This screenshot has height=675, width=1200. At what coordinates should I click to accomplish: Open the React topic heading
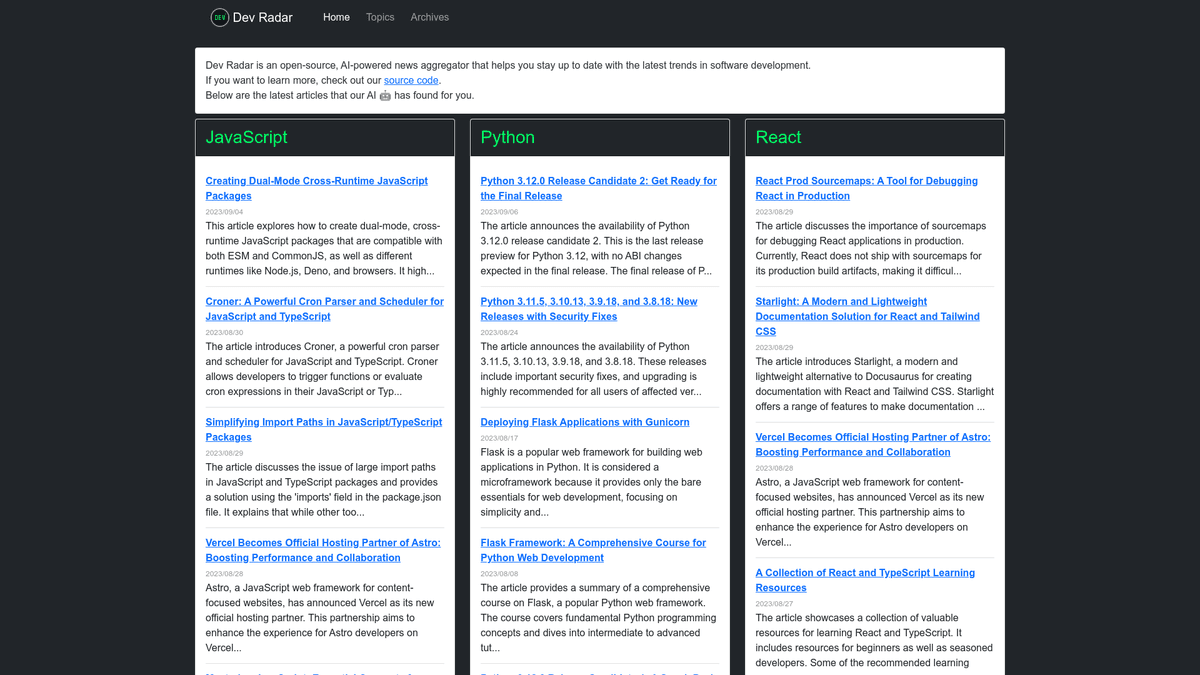778,138
